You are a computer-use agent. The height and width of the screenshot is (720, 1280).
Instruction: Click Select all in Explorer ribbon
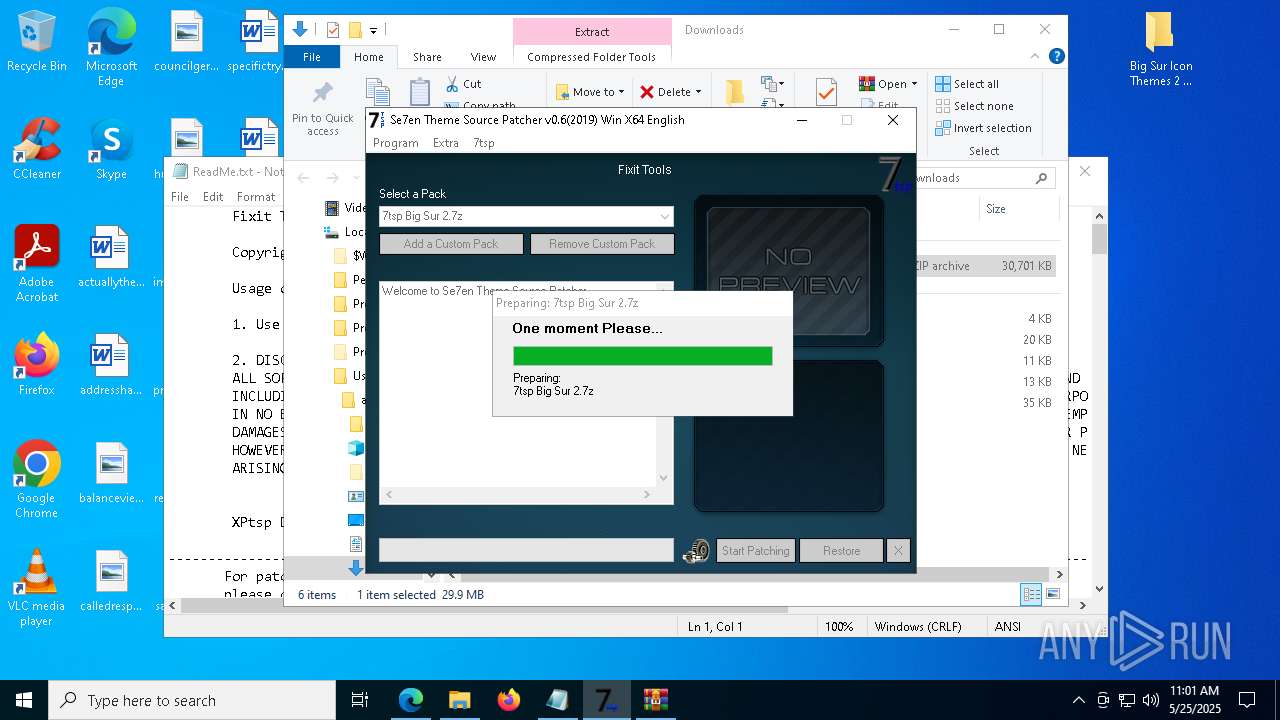coord(968,84)
